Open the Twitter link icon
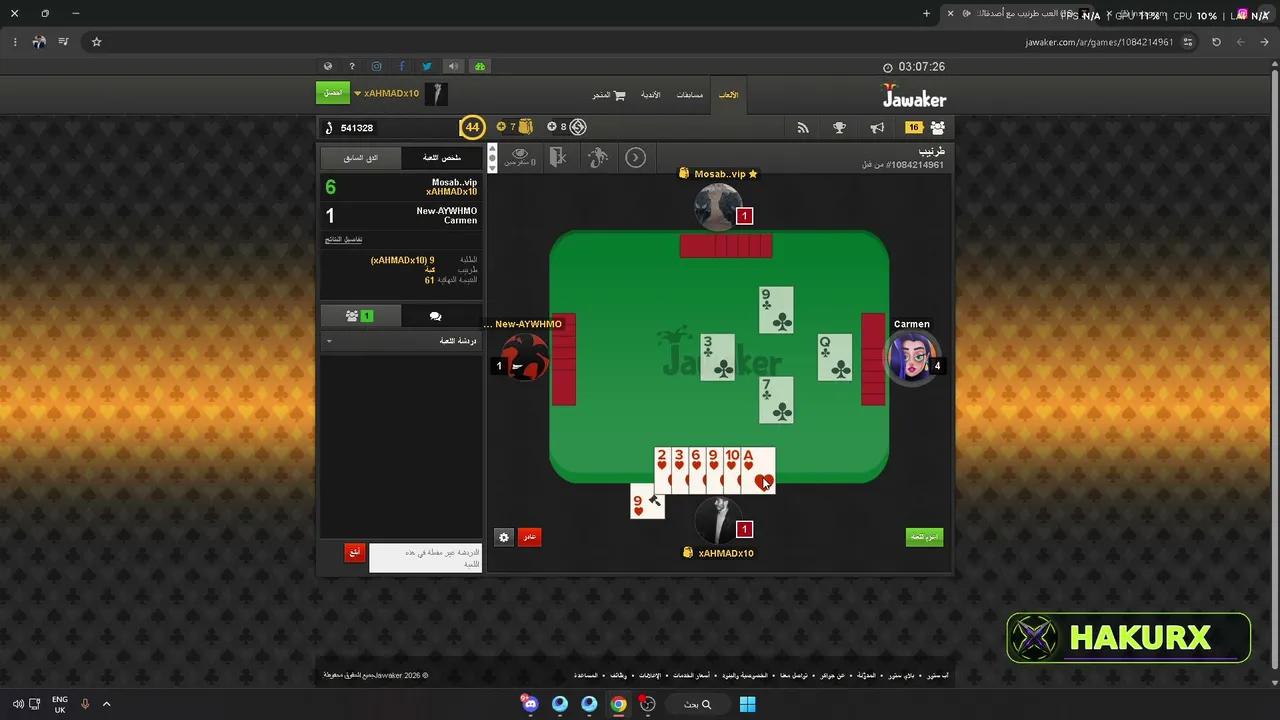1280x720 pixels. (427, 67)
